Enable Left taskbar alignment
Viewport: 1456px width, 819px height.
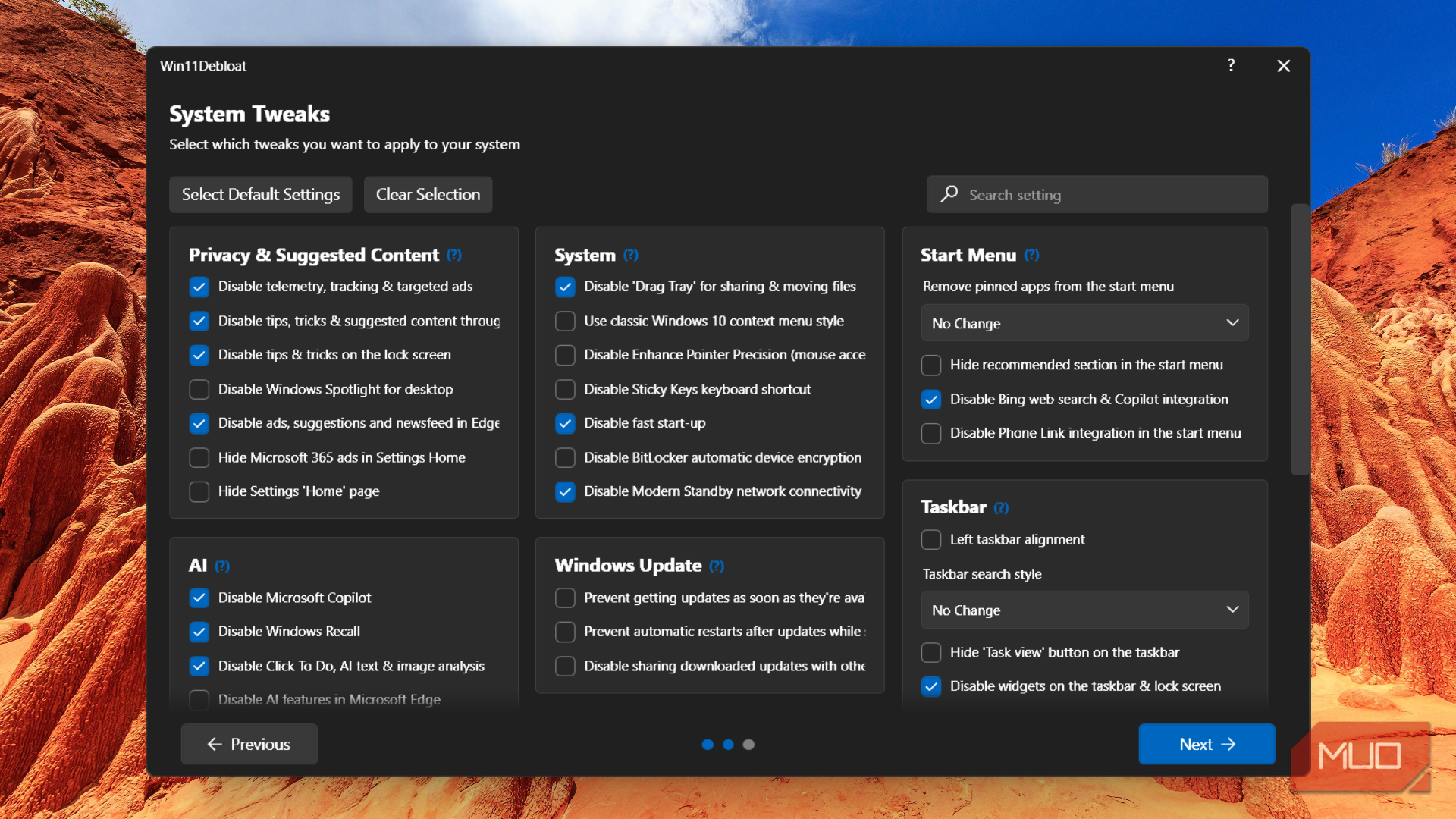click(931, 539)
